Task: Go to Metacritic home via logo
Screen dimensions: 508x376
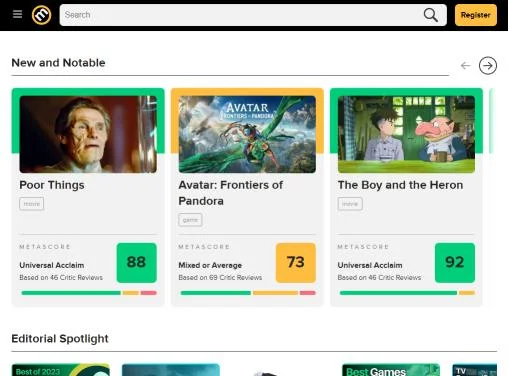Action: coord(42,15)
